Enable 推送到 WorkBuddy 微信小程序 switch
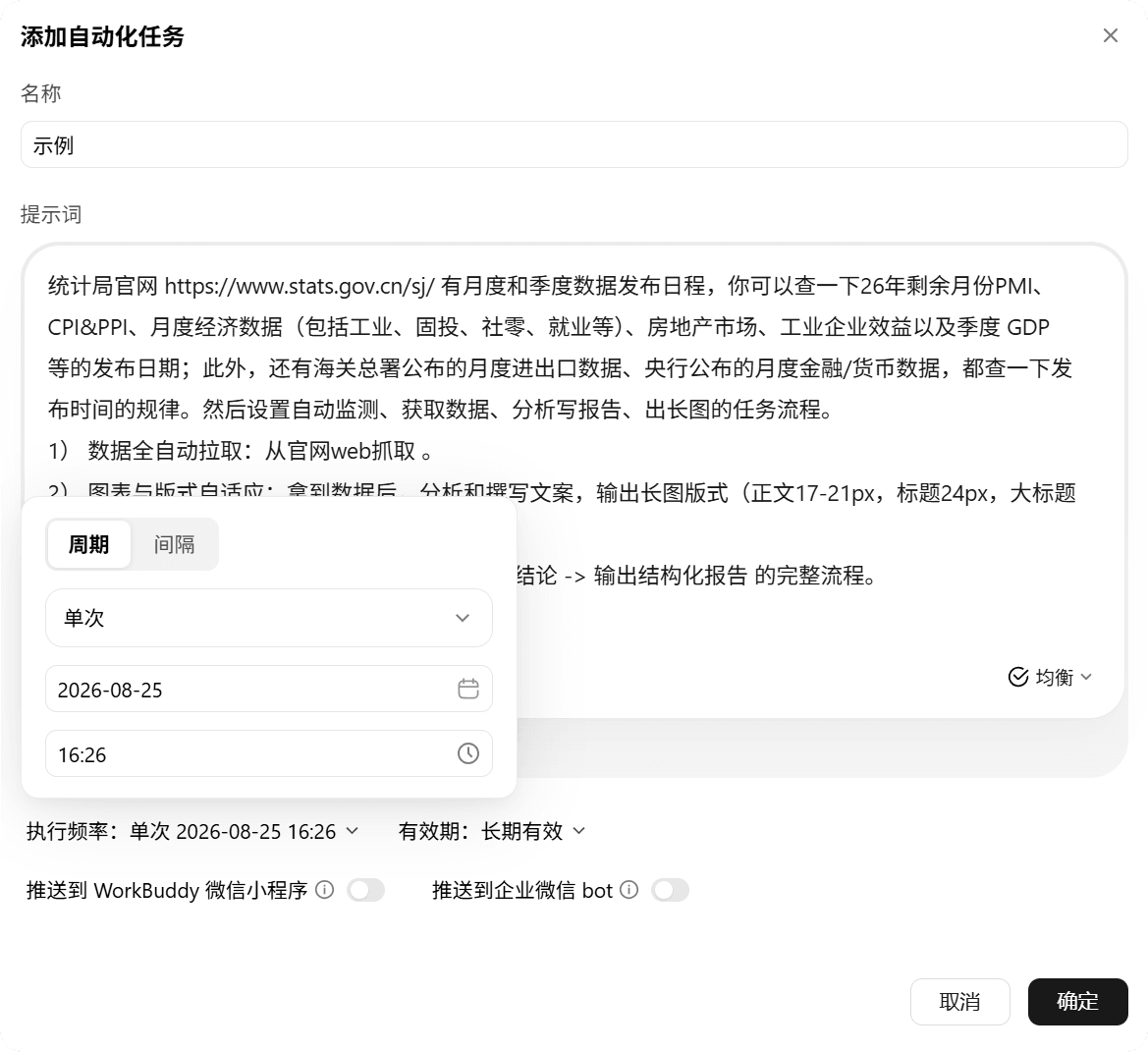 coord(366,890)
